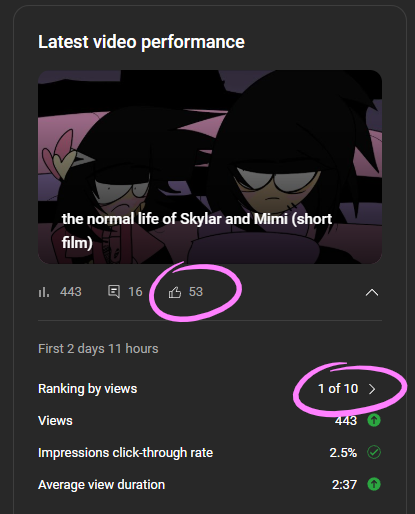Viewport: 415px width, 514px height.
Task: Open the ranking list via right chevron
Action: (372, 389)
